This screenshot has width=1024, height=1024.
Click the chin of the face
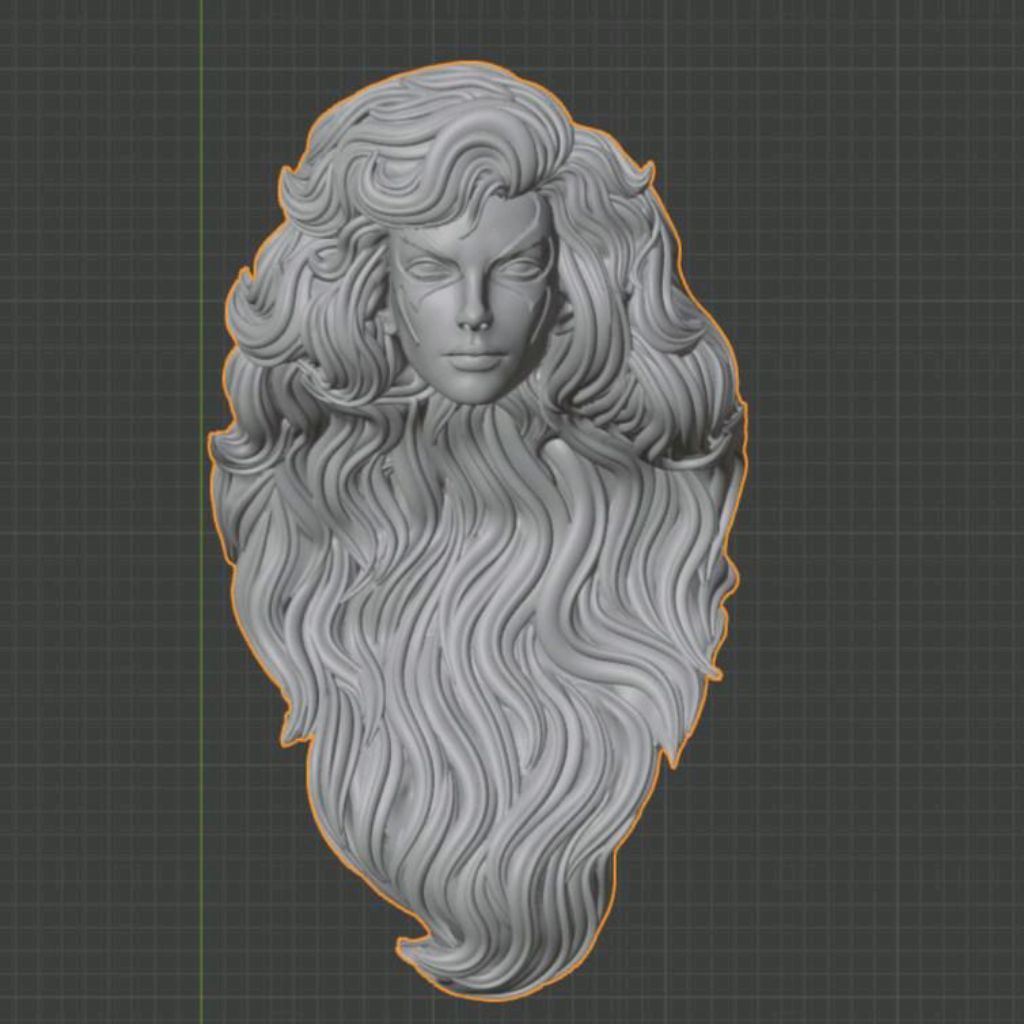click(x=475, y=389)
